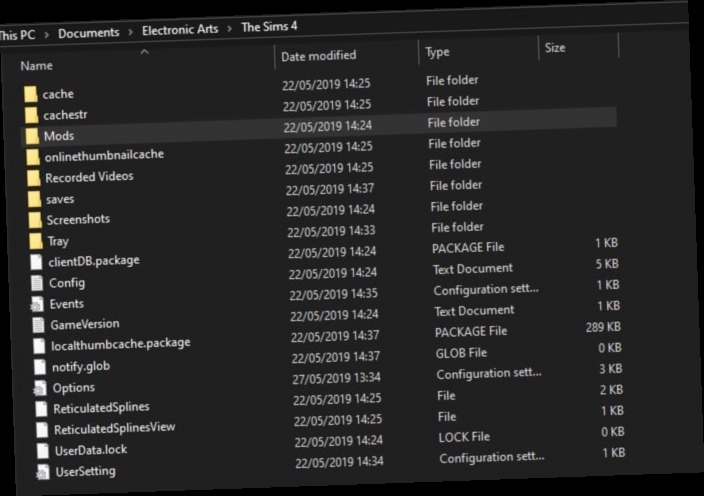Expand chevron after Electronic Arts breadcrumb

(x=230, y=29)
